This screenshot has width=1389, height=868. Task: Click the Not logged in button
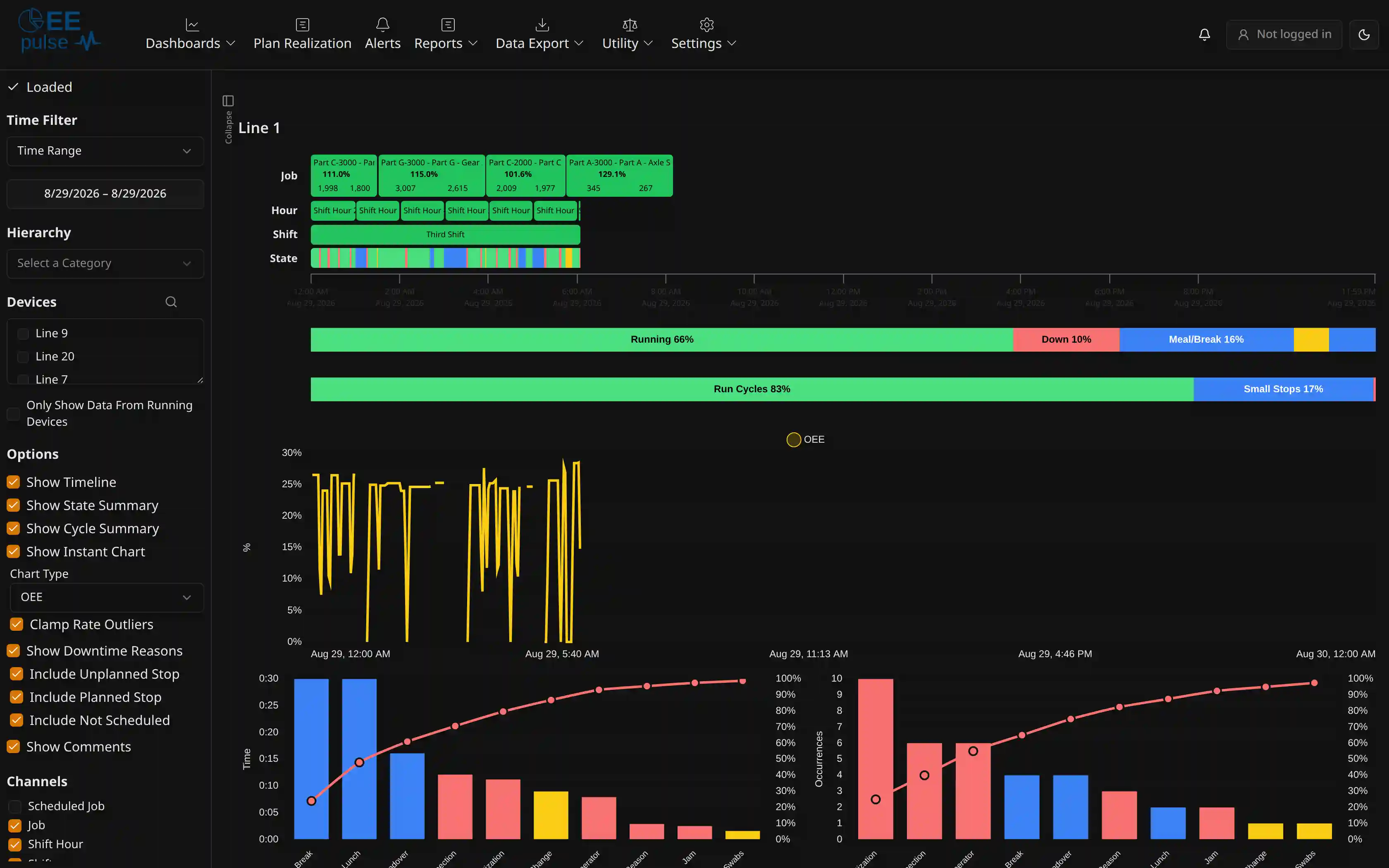(1284, 34)
